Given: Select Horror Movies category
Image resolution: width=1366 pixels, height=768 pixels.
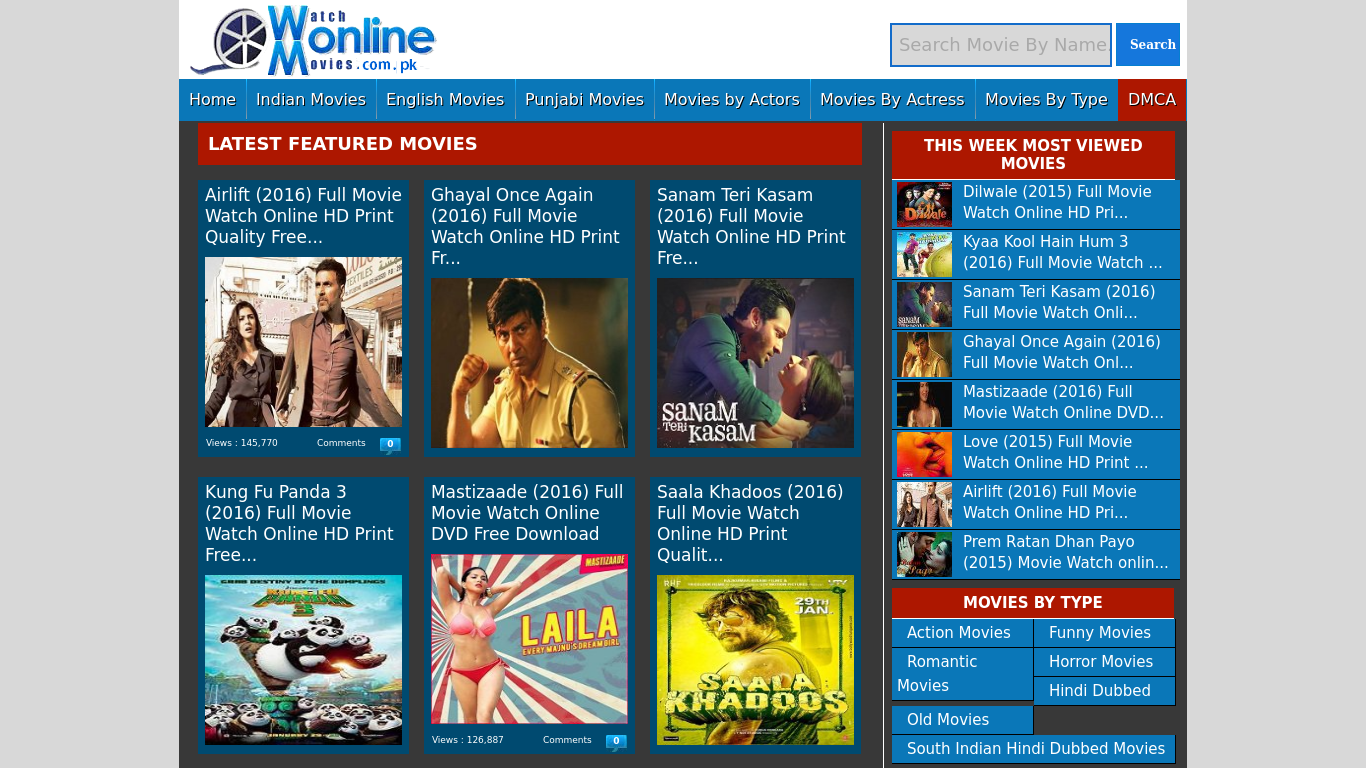Looking at the screenshot, I should 1104,662.
